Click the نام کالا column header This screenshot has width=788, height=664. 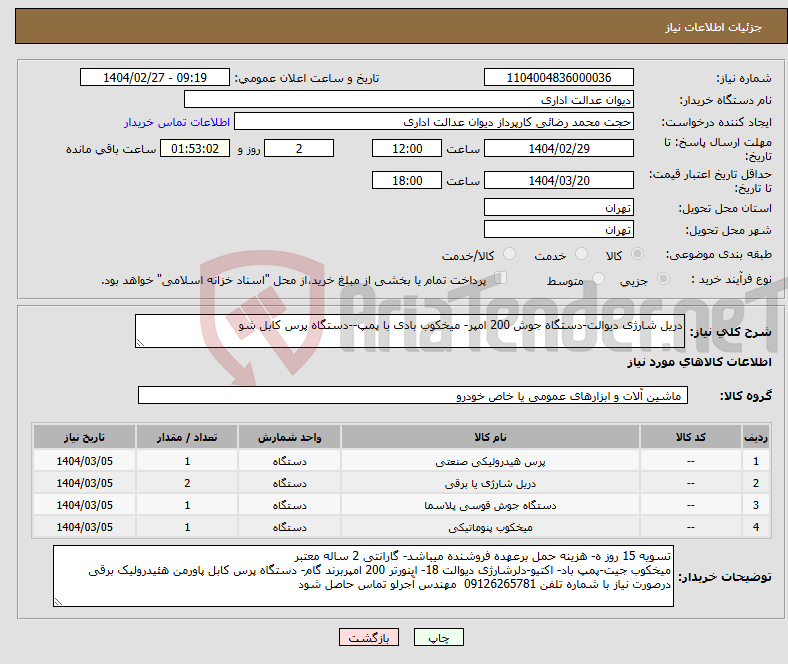point(490,437)
